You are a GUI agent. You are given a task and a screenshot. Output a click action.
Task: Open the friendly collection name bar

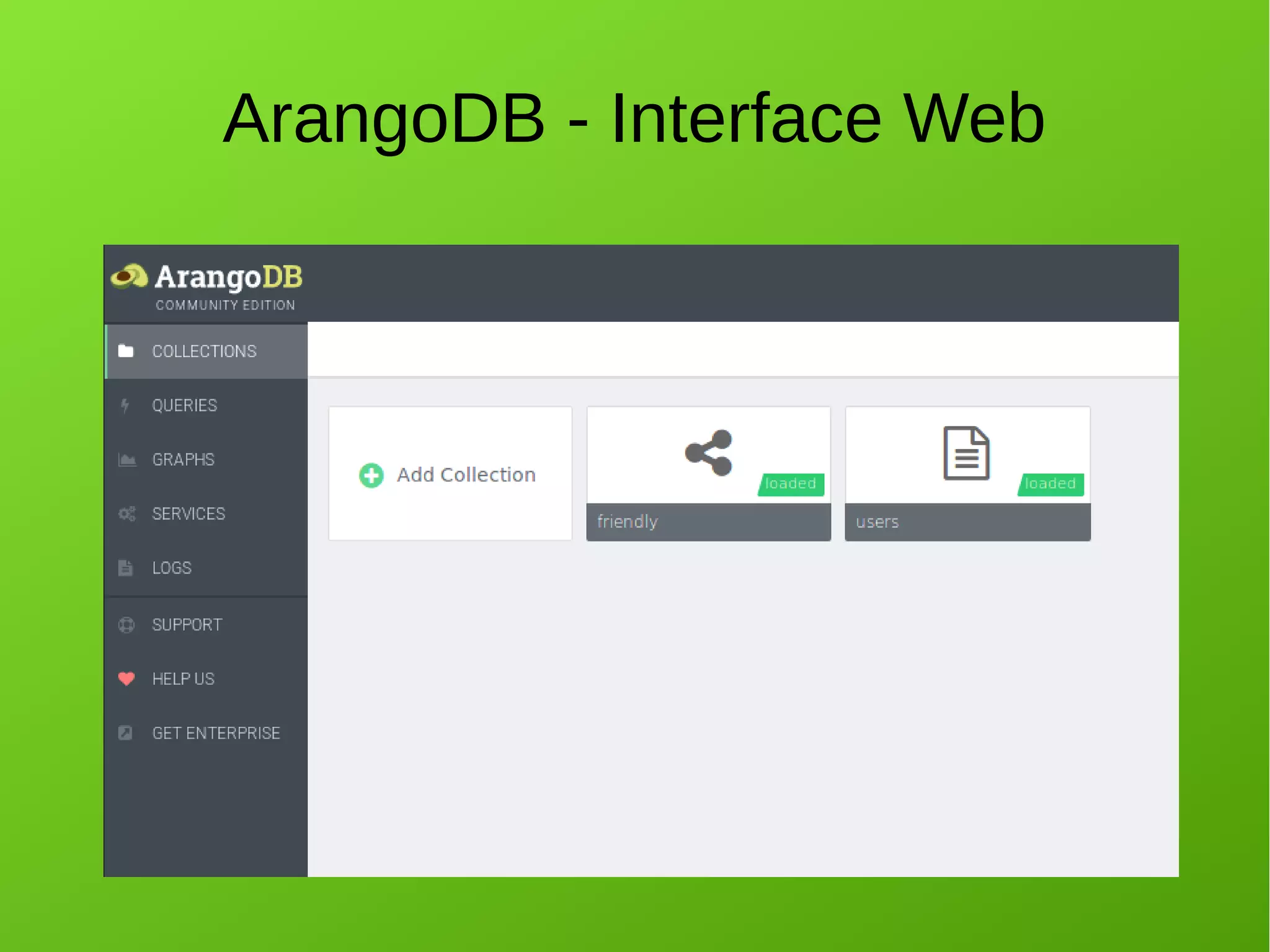click(709, 522)
